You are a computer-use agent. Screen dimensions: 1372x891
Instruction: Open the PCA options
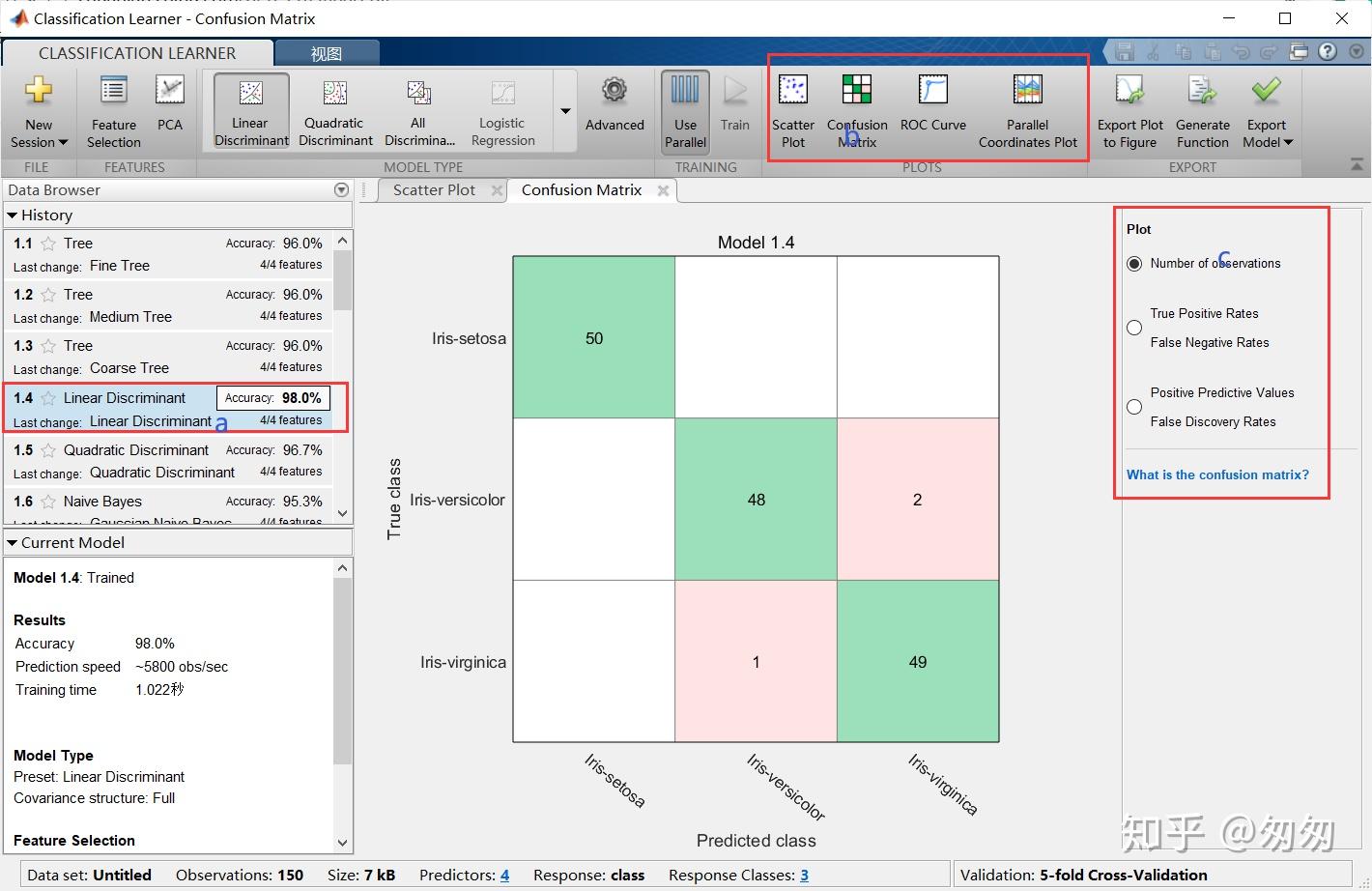[169, 109]
